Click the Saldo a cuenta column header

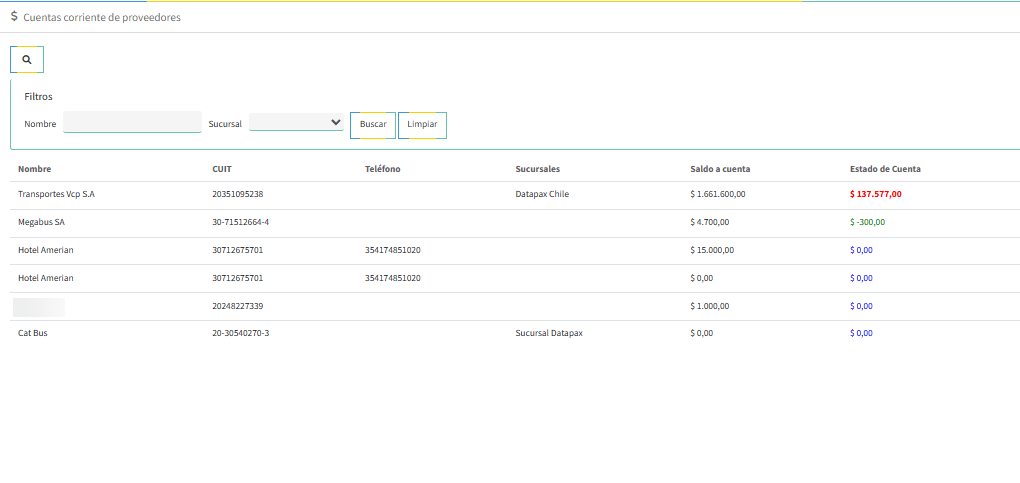tap(720, 169)
